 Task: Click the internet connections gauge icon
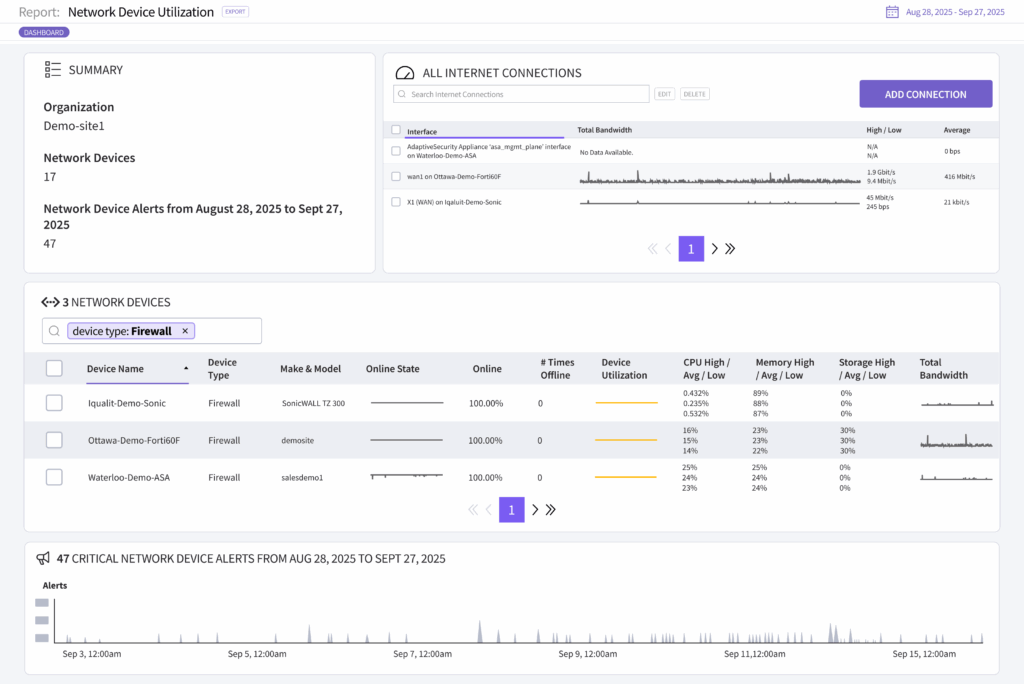(404, 73)
